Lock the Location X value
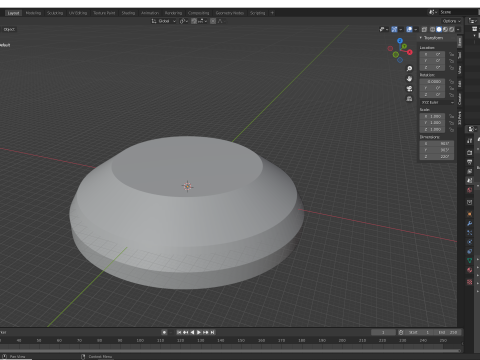Image resolution: width=480 pixels, height=360 pixels. [x=451, y=54]
